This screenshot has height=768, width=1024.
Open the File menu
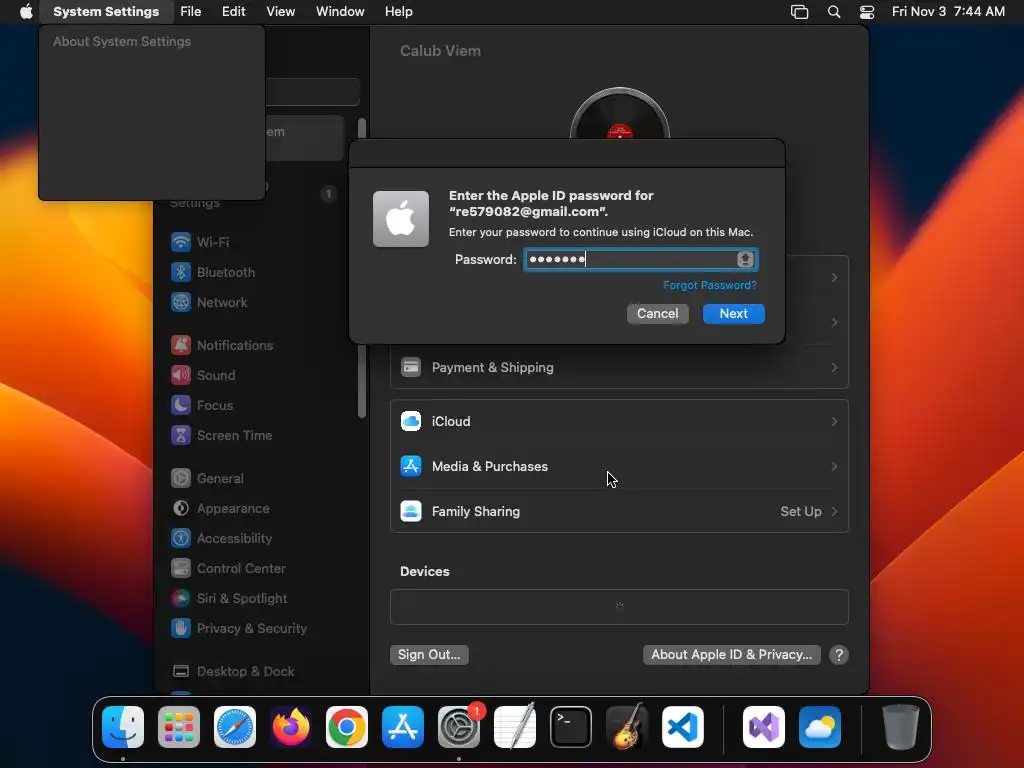(191, 12)
